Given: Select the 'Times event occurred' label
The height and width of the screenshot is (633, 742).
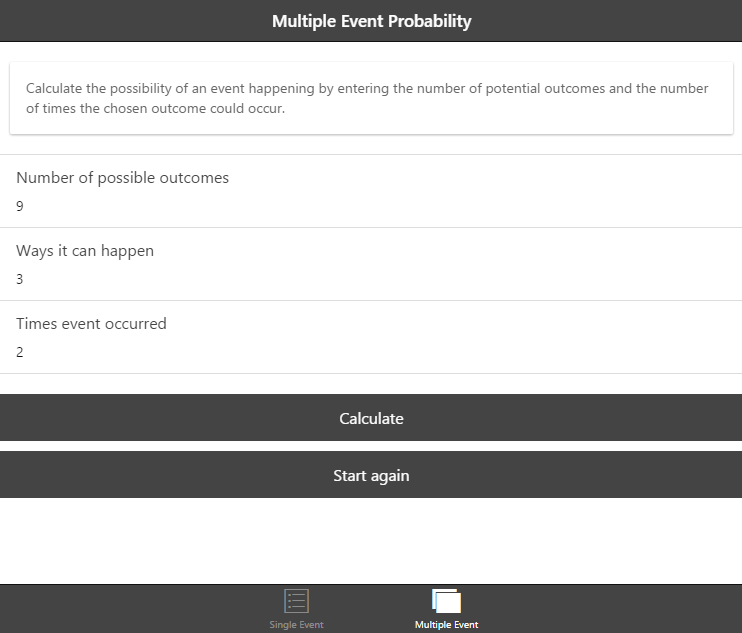Looking at the screenshot, I should coord(91,324).
